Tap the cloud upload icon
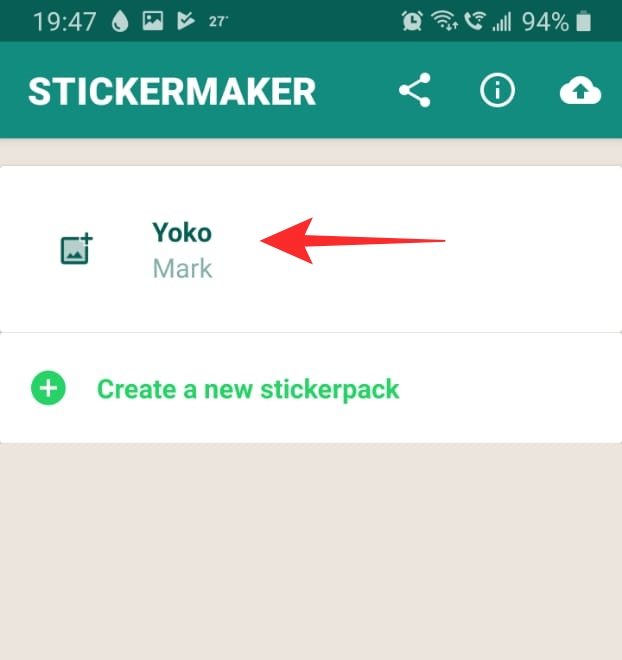 pyautogui.click(x=580, y=90)
